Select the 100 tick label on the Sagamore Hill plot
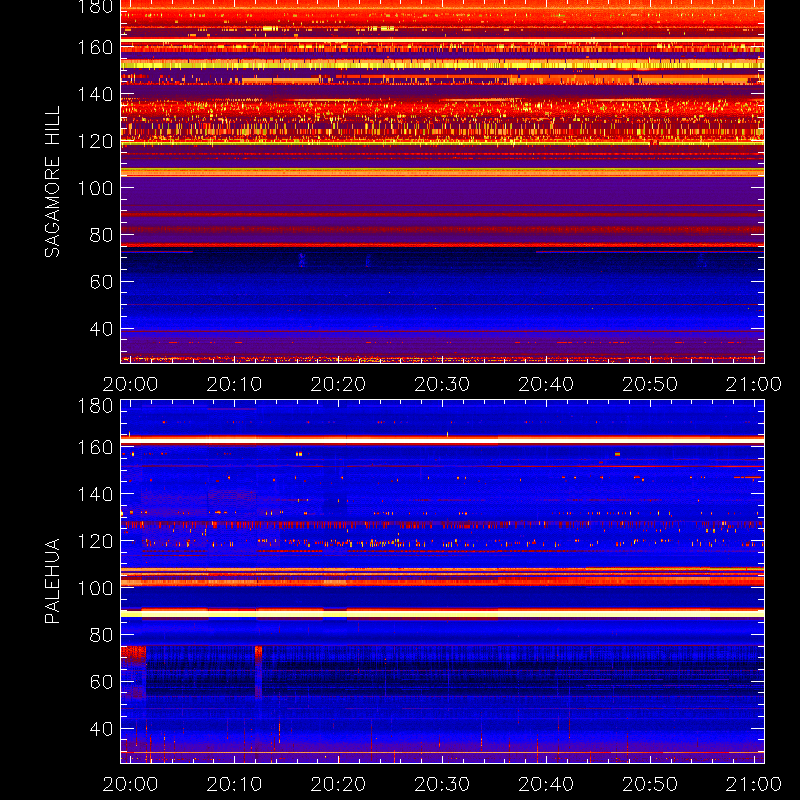 (95, 188)
